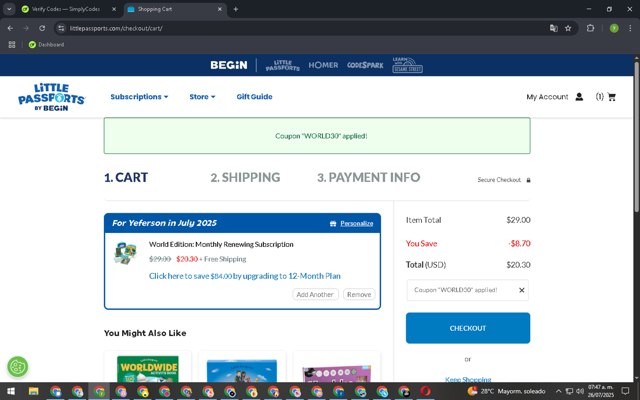This screenshot has height=400, width=640.
Task: Close the Shopping Cart tab
Action: 220,9
